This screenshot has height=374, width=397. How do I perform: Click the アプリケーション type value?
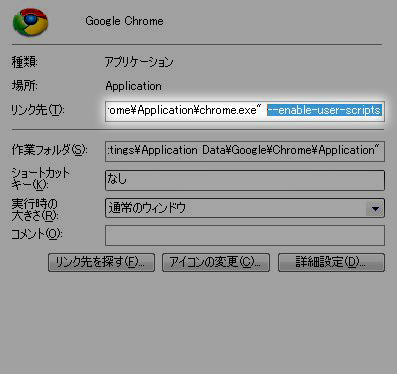coord(139,62)
